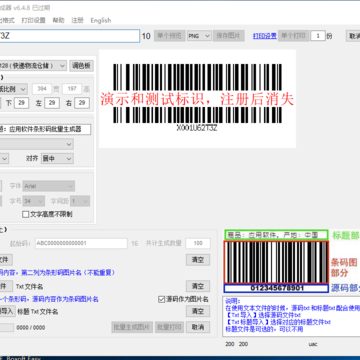360x360 pixels.
Task: Click the 右 margin field showing 29
Action: pyautogui.click(x=82, y=103)
